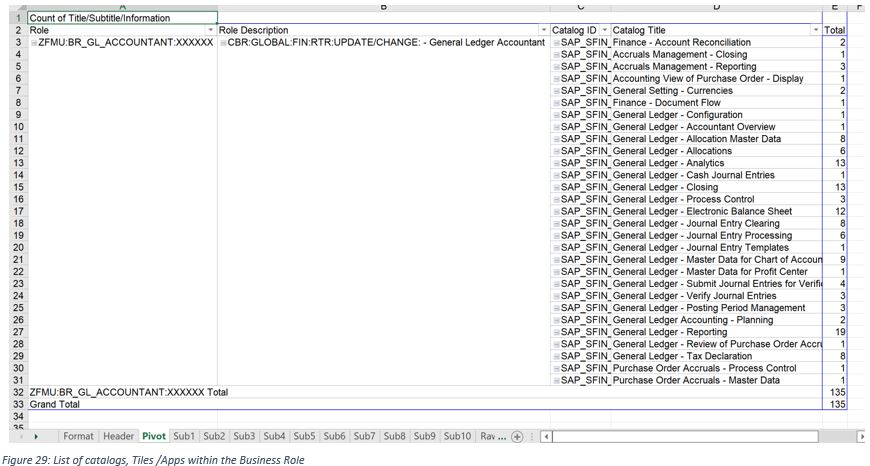This screenshot has height=466, width=870.
Task: Select 'General Ledger - Cash Journal Entries' cell
Action: pyautogui.click(x=716, y=175)
